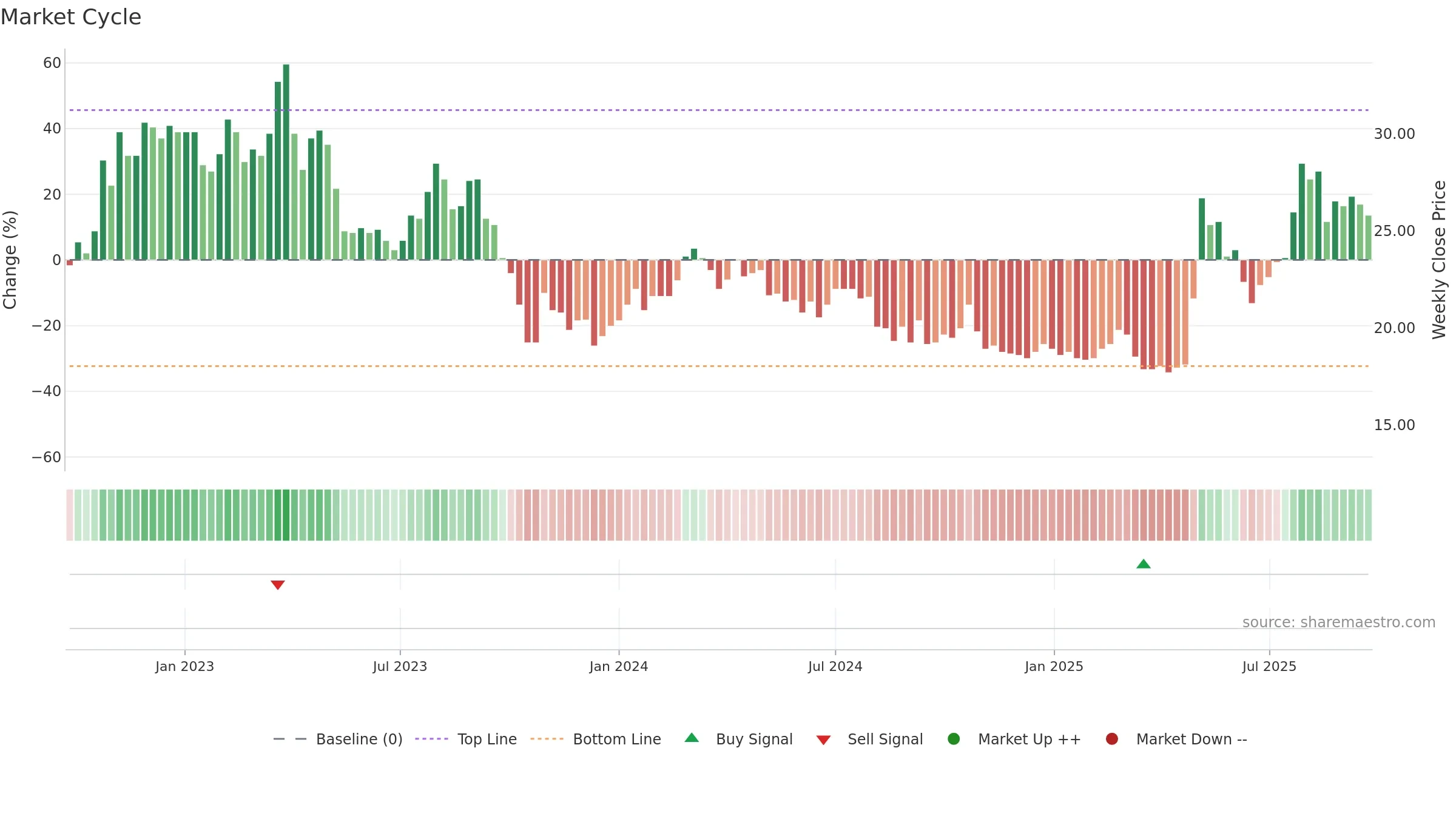The width and height of the screenshot is (1456, 819).
Task: Click the Jul 2024 axis label
Action: [x=835, y=666]
